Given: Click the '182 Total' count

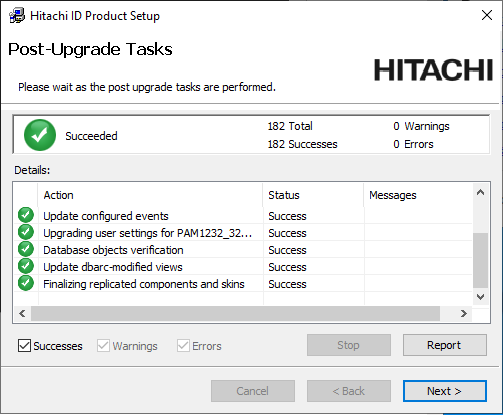Looking at the screenshot, I should pyautogui.click(x=290, y=126).
